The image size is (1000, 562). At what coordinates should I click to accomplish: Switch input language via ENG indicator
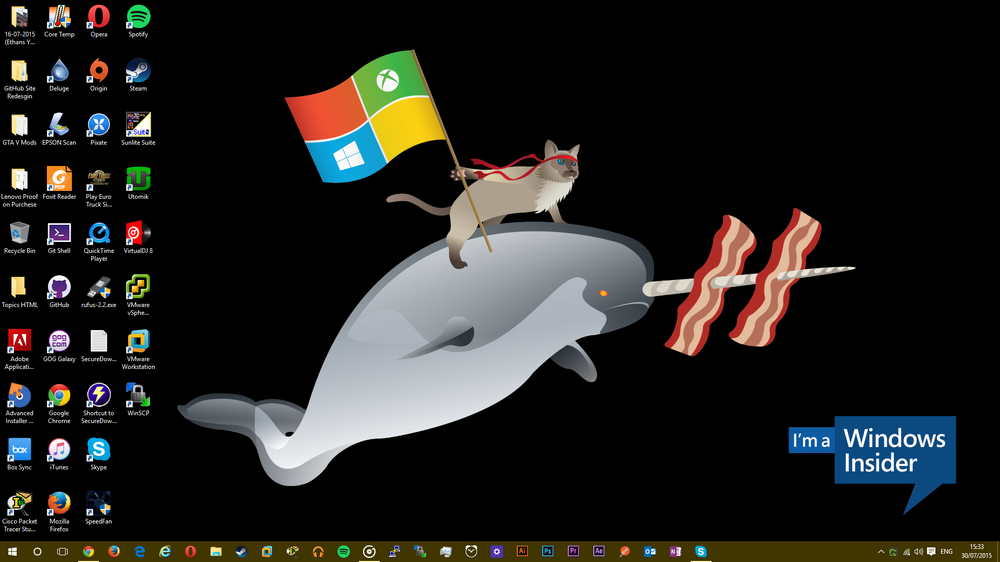(x=946, y=552)
